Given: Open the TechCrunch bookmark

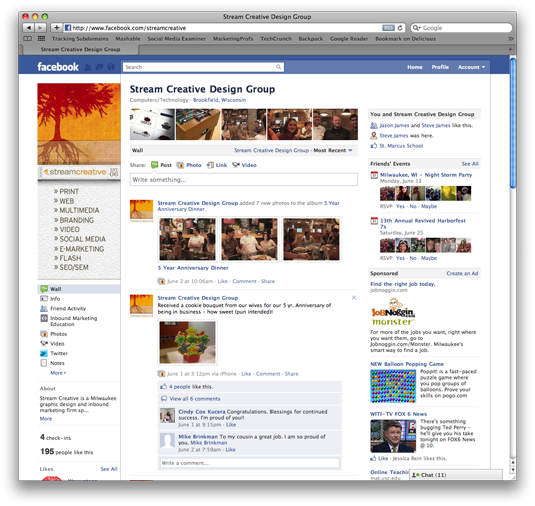Looking at the screenshot, I should (276, 39).
